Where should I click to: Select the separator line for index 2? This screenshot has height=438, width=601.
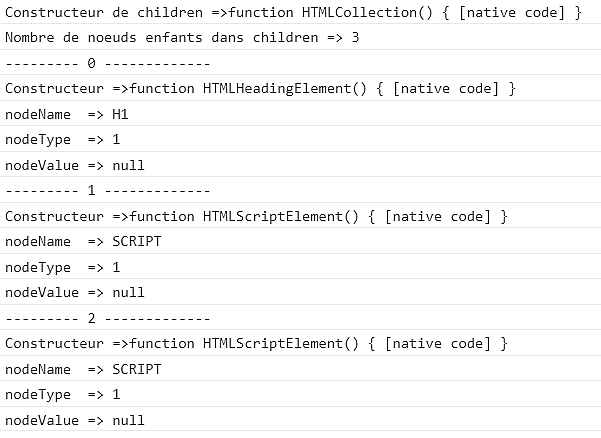pos(300,318)
